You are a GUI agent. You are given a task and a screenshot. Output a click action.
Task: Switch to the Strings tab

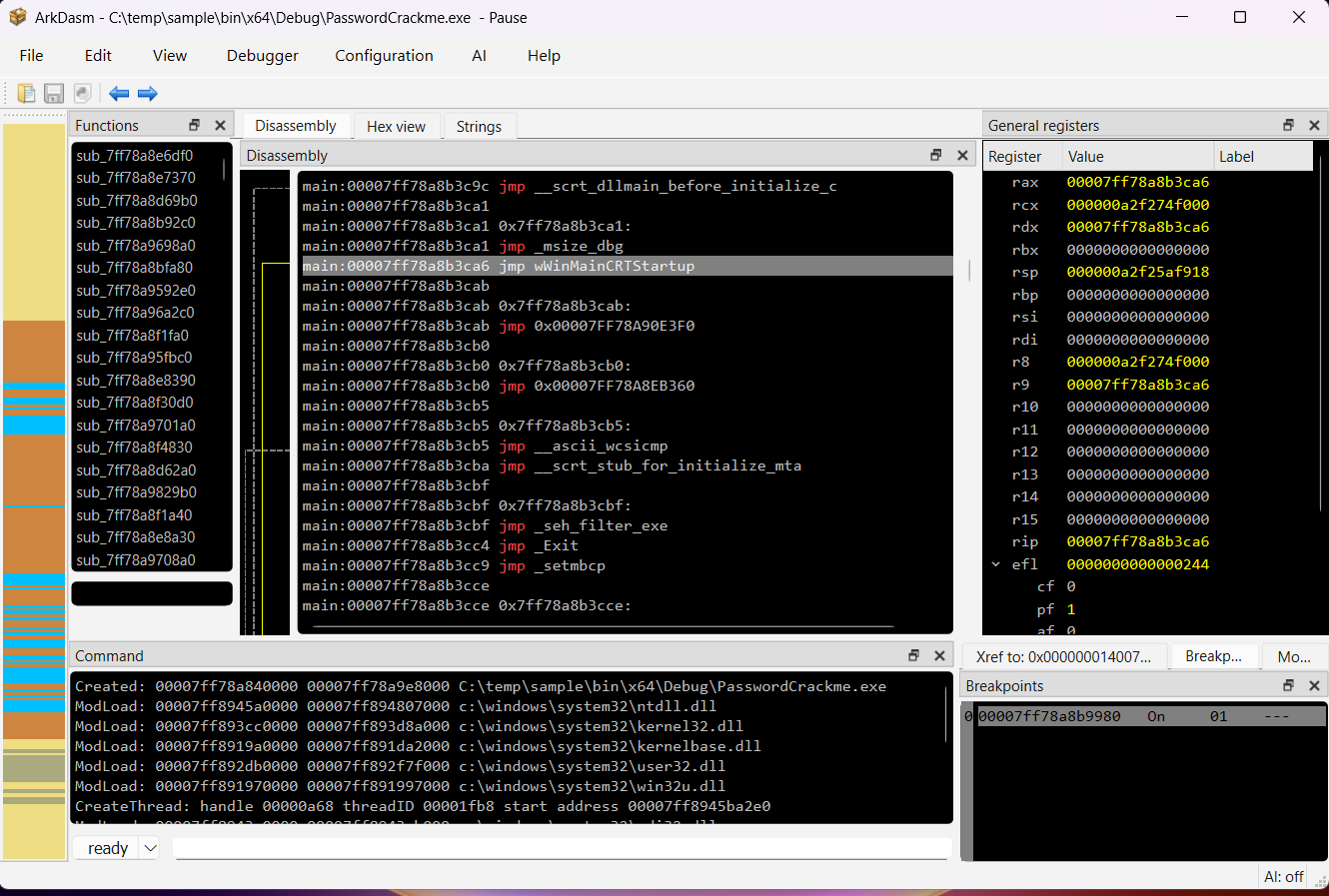[479, 126]
